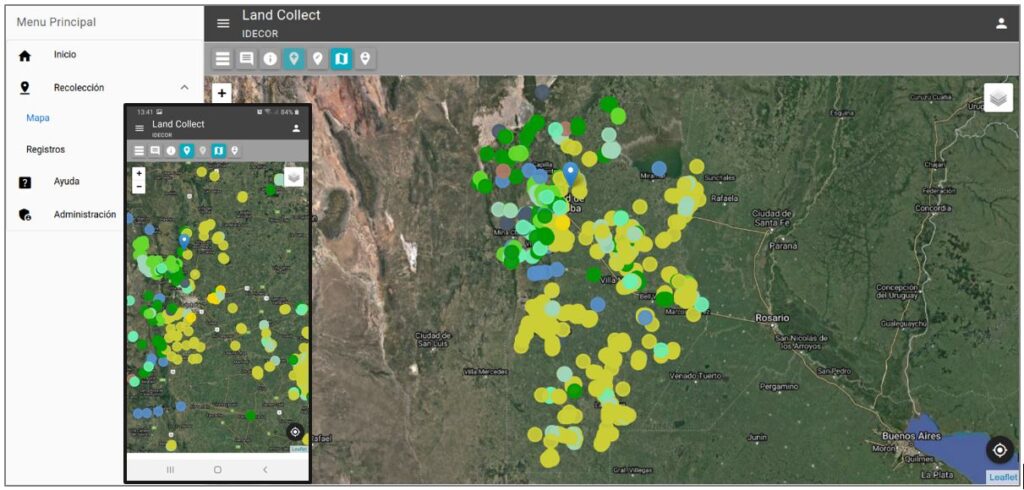Select the blue location pin marker on the phone map
The height and width of the screenshot is (490, 1024).
click(x=184, y=242)
